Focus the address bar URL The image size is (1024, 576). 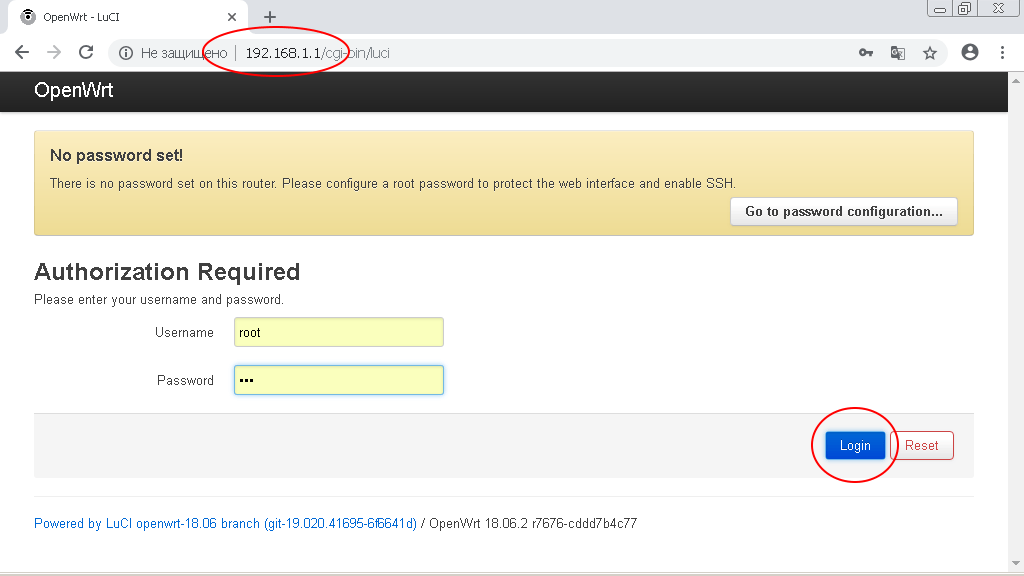click(500, 53)
